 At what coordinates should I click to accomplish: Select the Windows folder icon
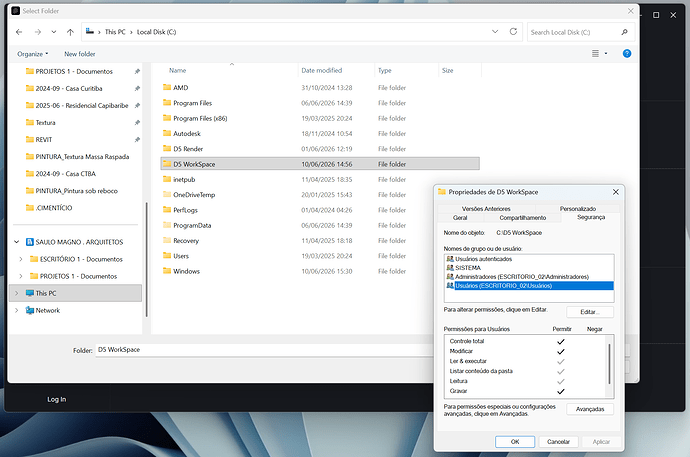click(x=167, y=271)
